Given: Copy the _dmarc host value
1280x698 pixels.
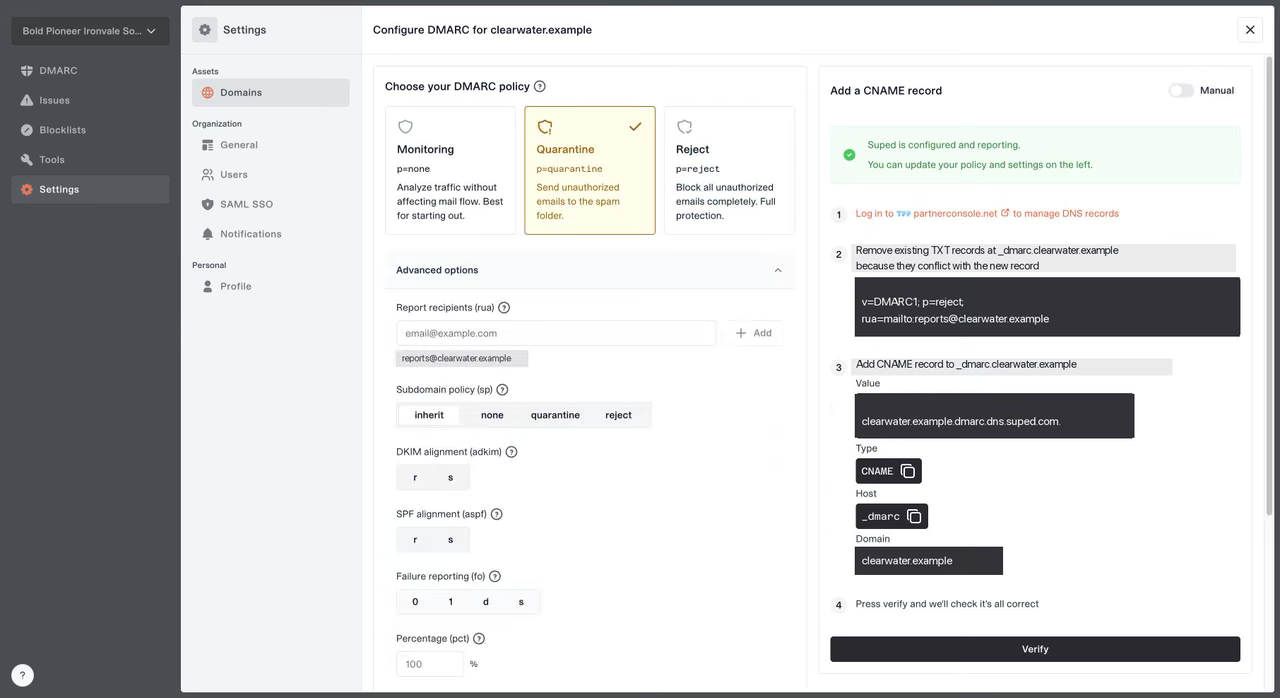Looking at the screenshot, I should tap(914, 516).
